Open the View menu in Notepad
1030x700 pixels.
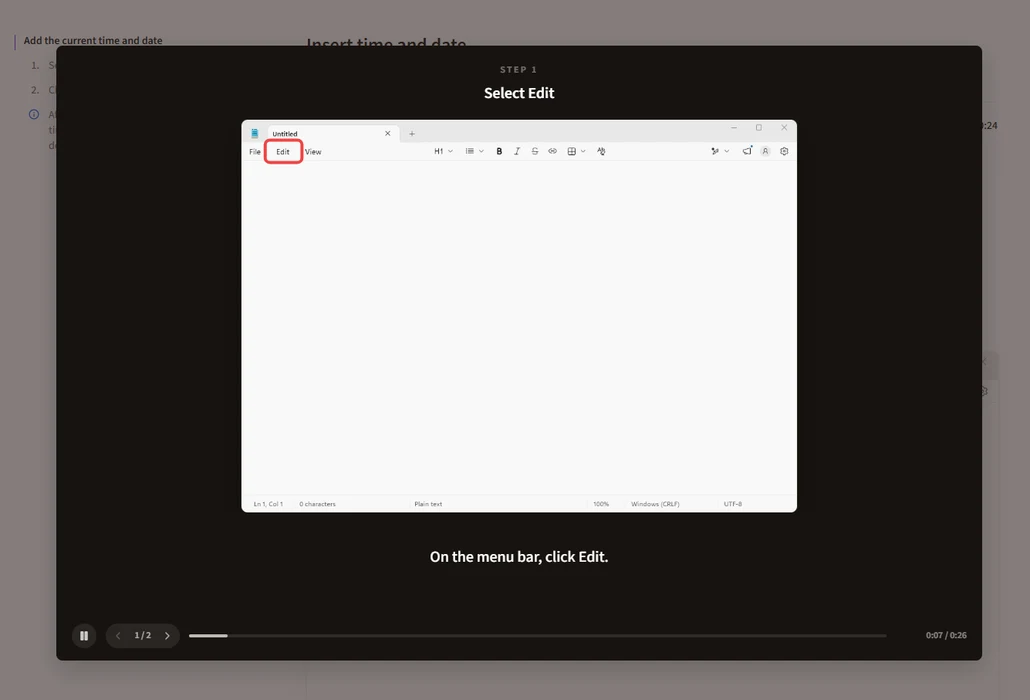[313, 152]
